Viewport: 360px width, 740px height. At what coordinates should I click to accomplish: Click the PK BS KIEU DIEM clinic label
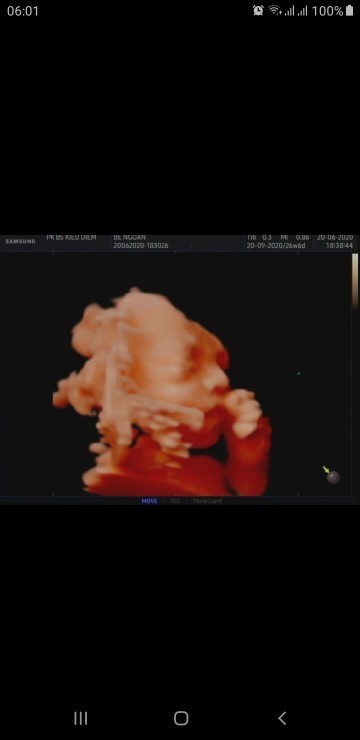tap(71, 237)
